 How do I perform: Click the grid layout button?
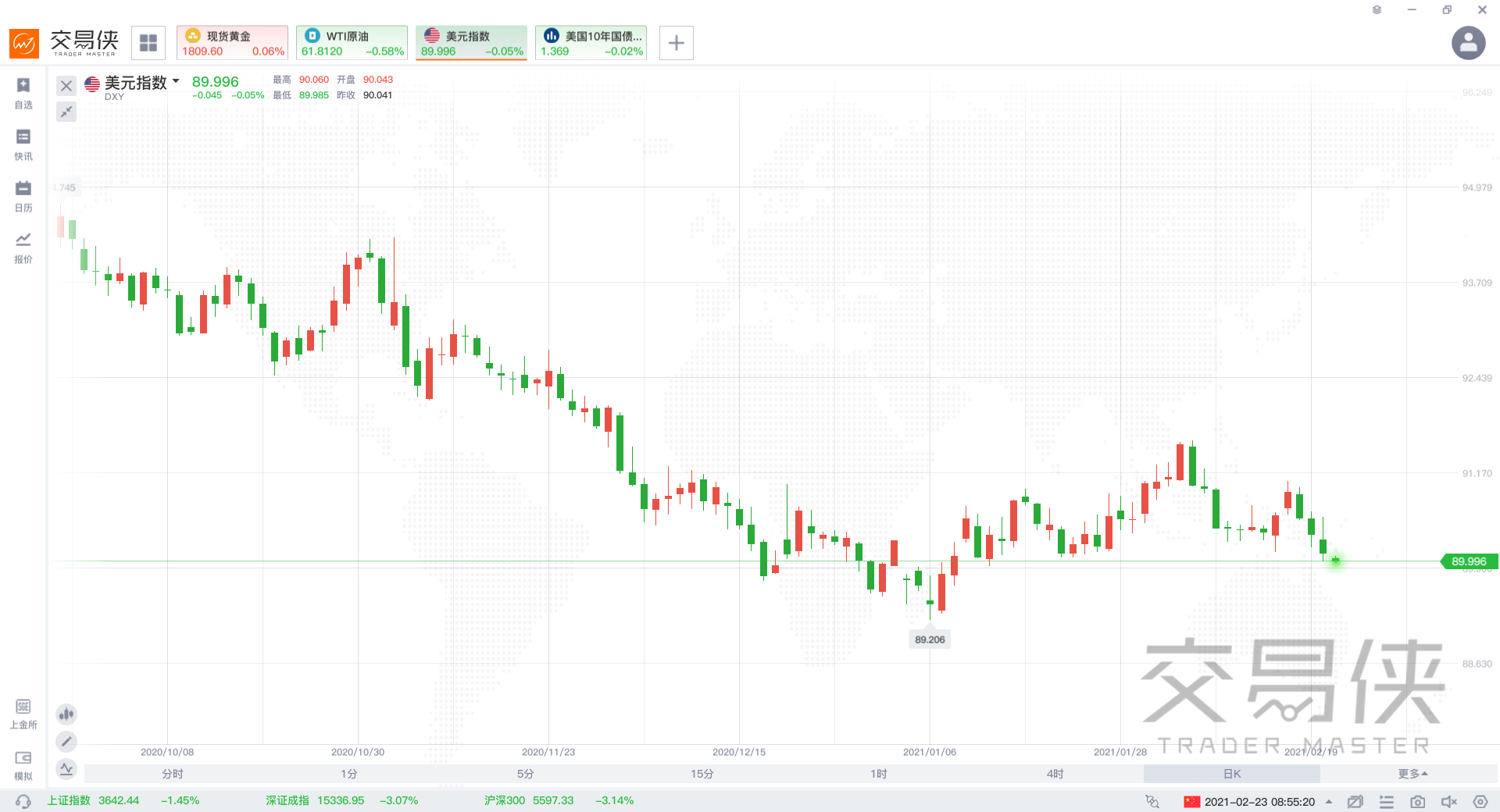tap(148, 43)
